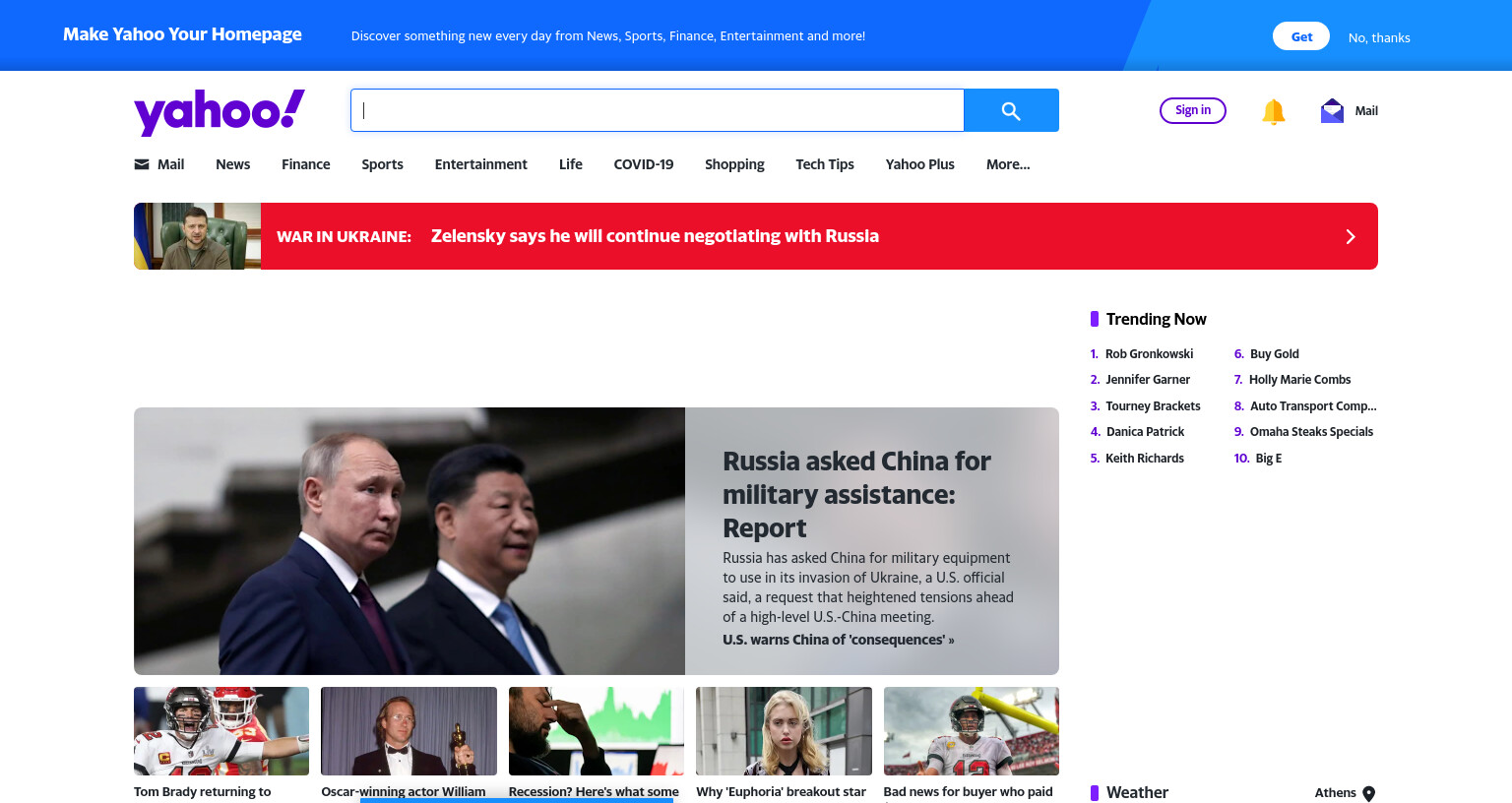Image resolution: width=1512 pixels, height=803 pixels.
Task: Follow the U.S. warns China of 'consequences' link
Action: (838, 640)
